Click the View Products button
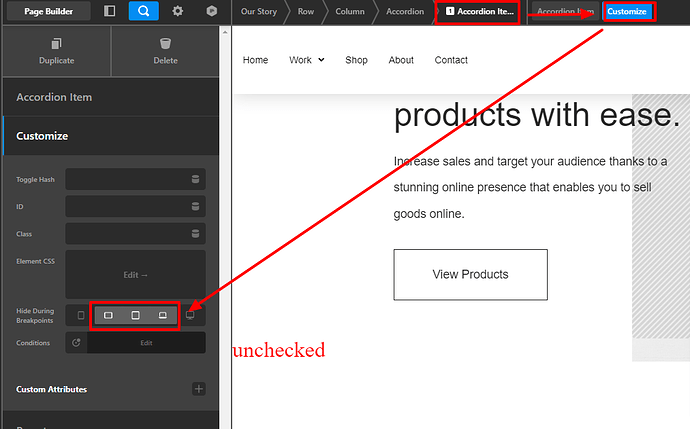Screen dimensions: 690x429 (470, 274)
